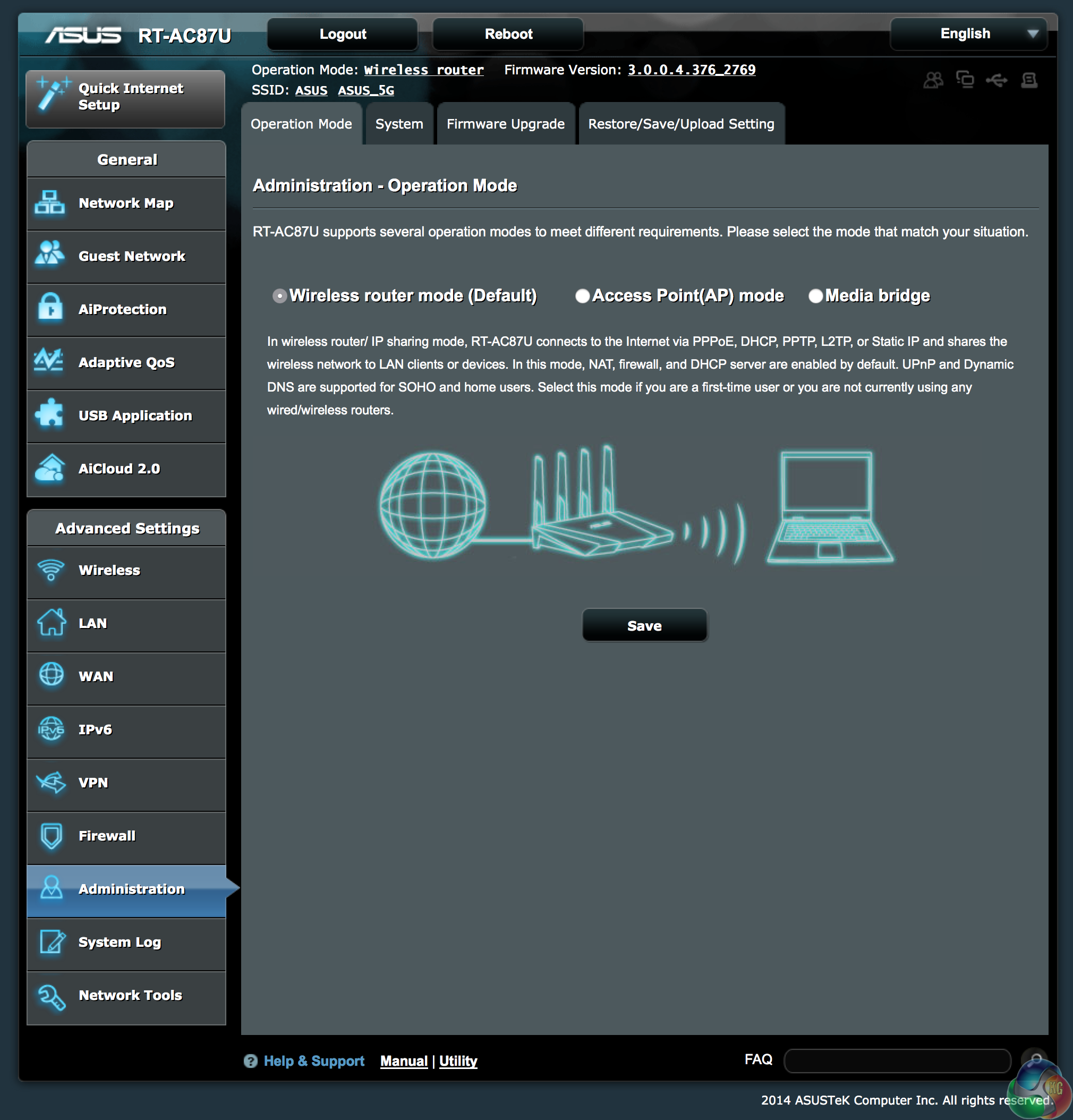Open the IPv6 globe icon
The image size is (1073, 1120).
pyautogui.click(x=50, y=729)
